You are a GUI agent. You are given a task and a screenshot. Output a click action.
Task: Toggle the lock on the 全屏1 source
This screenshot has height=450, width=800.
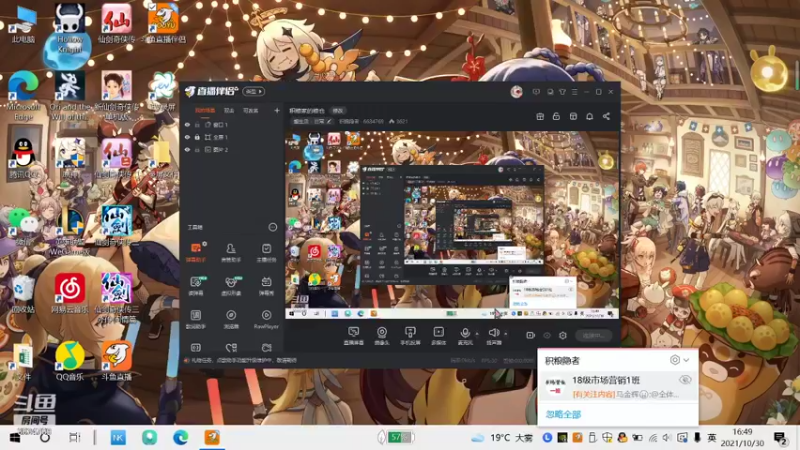point(197,137)
